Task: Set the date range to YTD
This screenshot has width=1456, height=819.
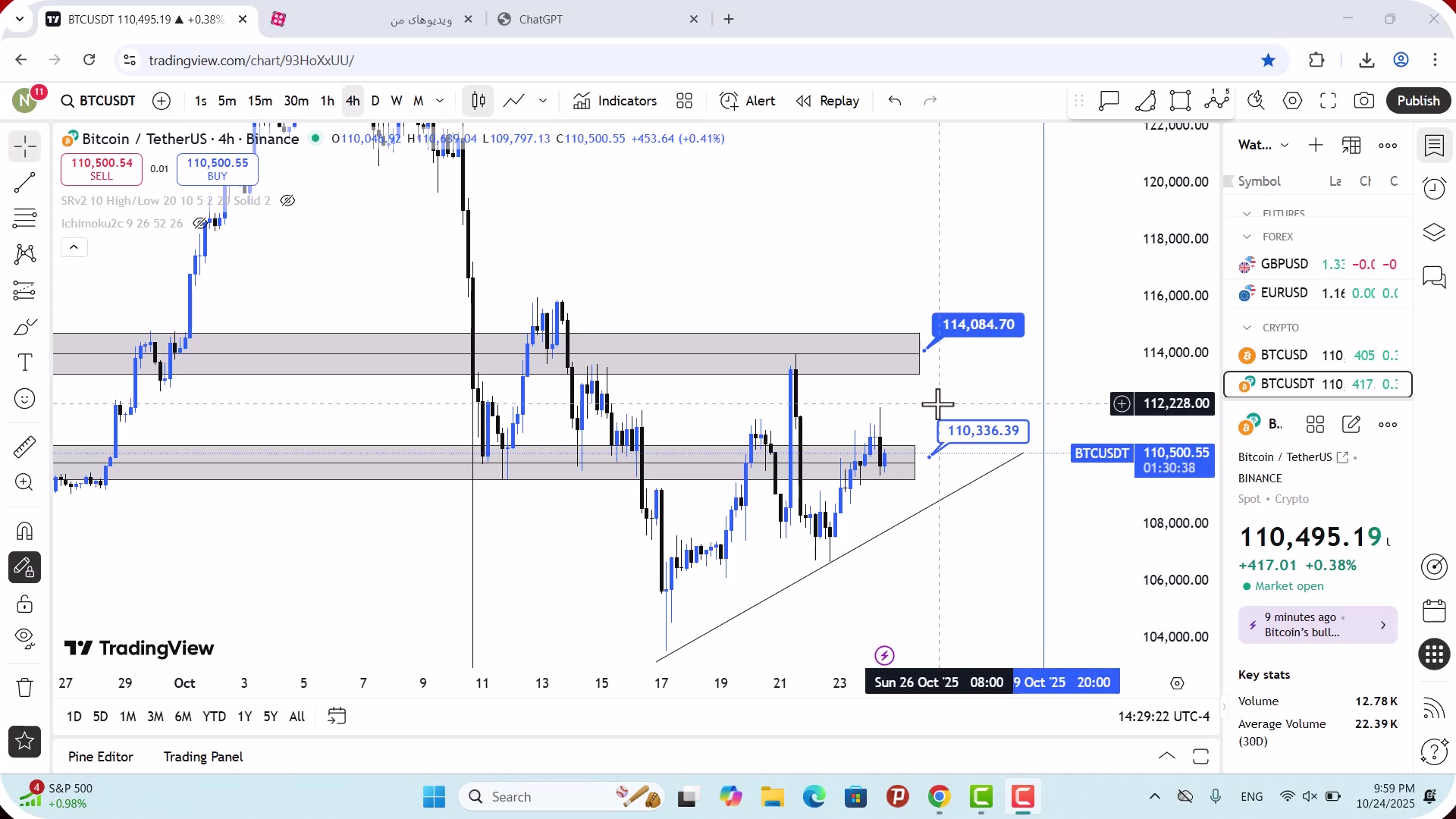Action: (215, 717)
